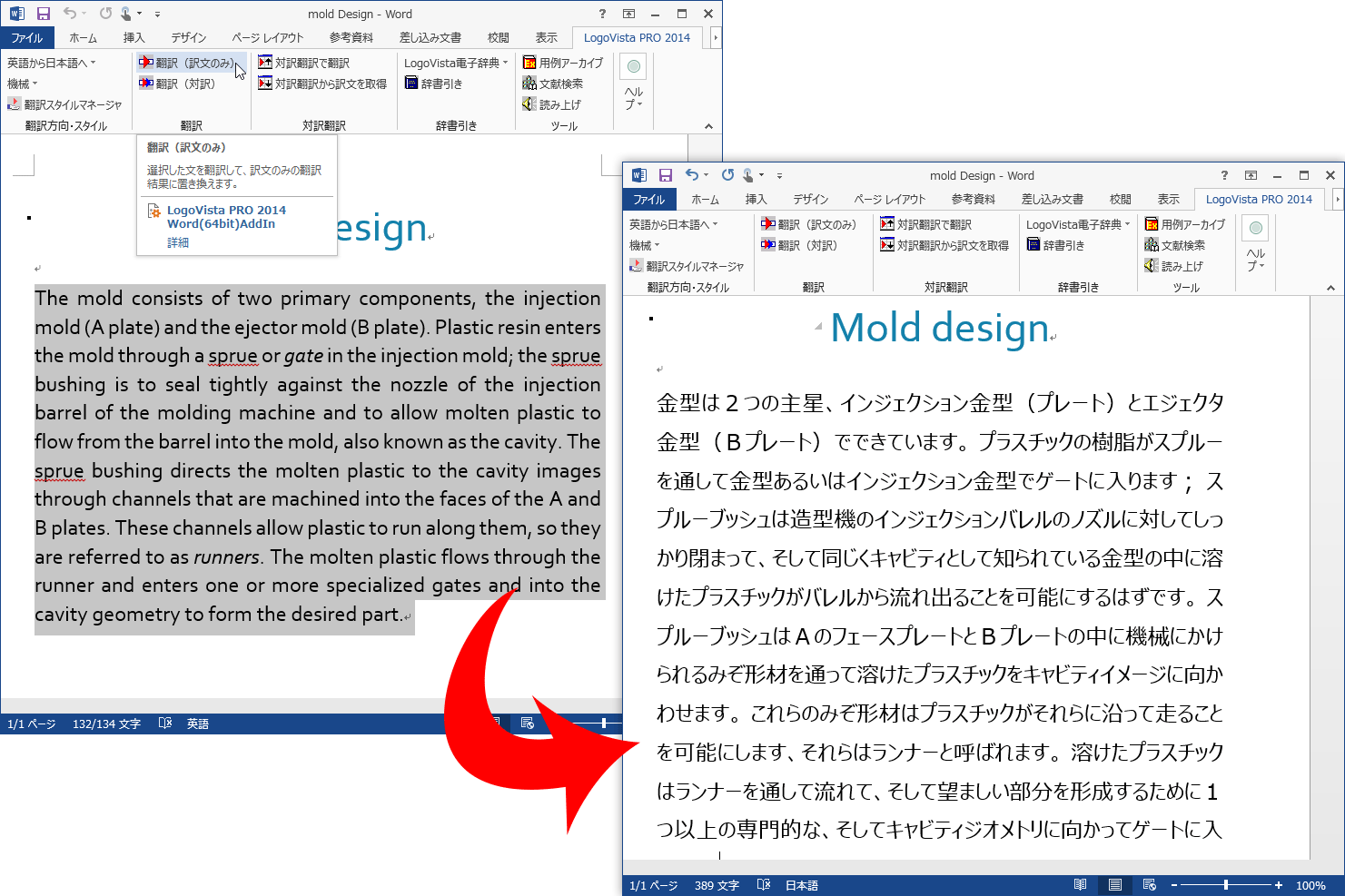The image size is (1345, 896).
Task: Open 用例アーカイブ in the right window ribbon
Action: (1185, 224)
